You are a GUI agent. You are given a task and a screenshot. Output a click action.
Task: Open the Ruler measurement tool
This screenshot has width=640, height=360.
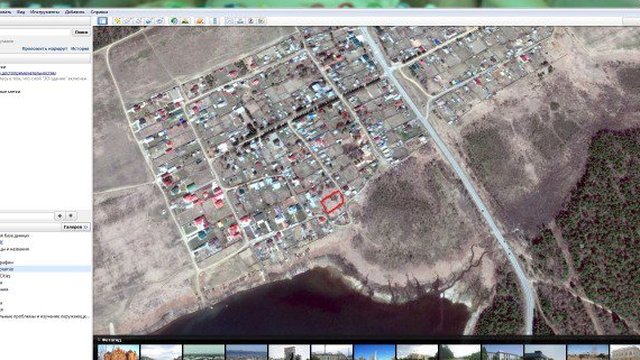coord(215,21)
